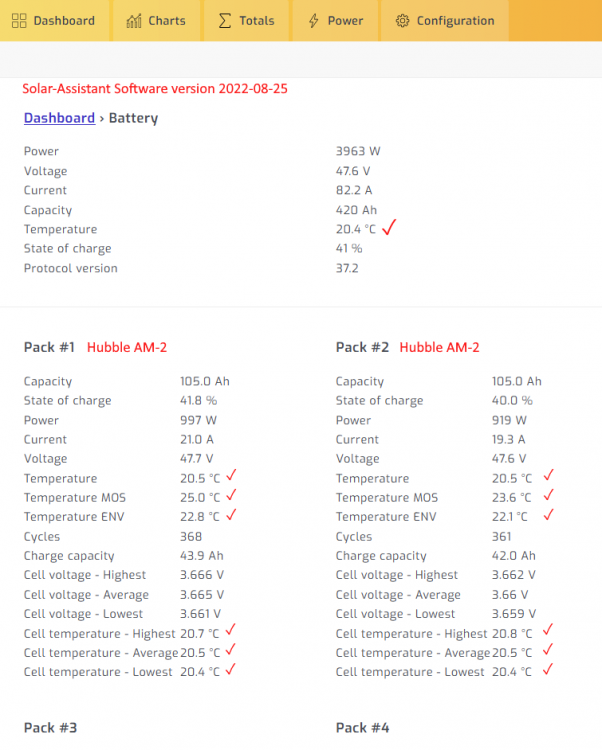Click the red checkmark beside 20.4 °C Temperature
The image size is (602, 750).
point(389,227)
